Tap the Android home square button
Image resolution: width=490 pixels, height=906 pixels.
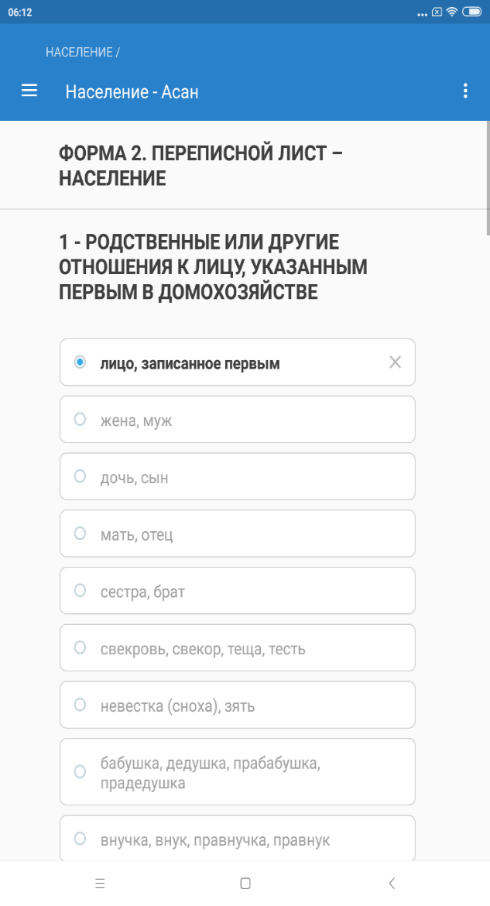(245, 883)
